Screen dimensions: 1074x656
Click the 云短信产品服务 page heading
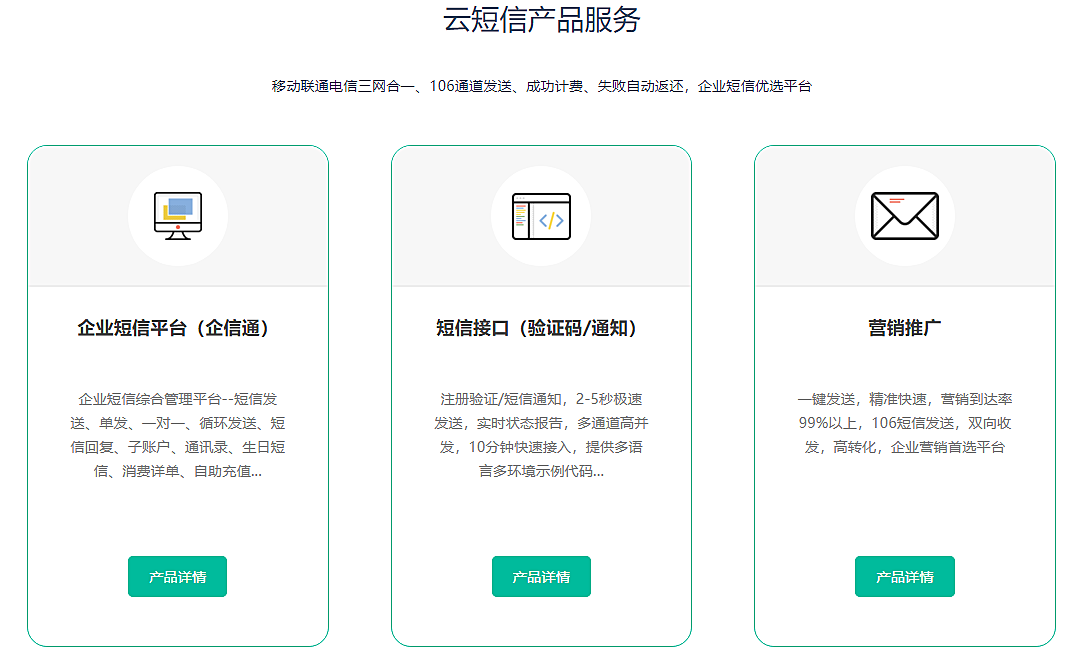click(x=541, y=20)
